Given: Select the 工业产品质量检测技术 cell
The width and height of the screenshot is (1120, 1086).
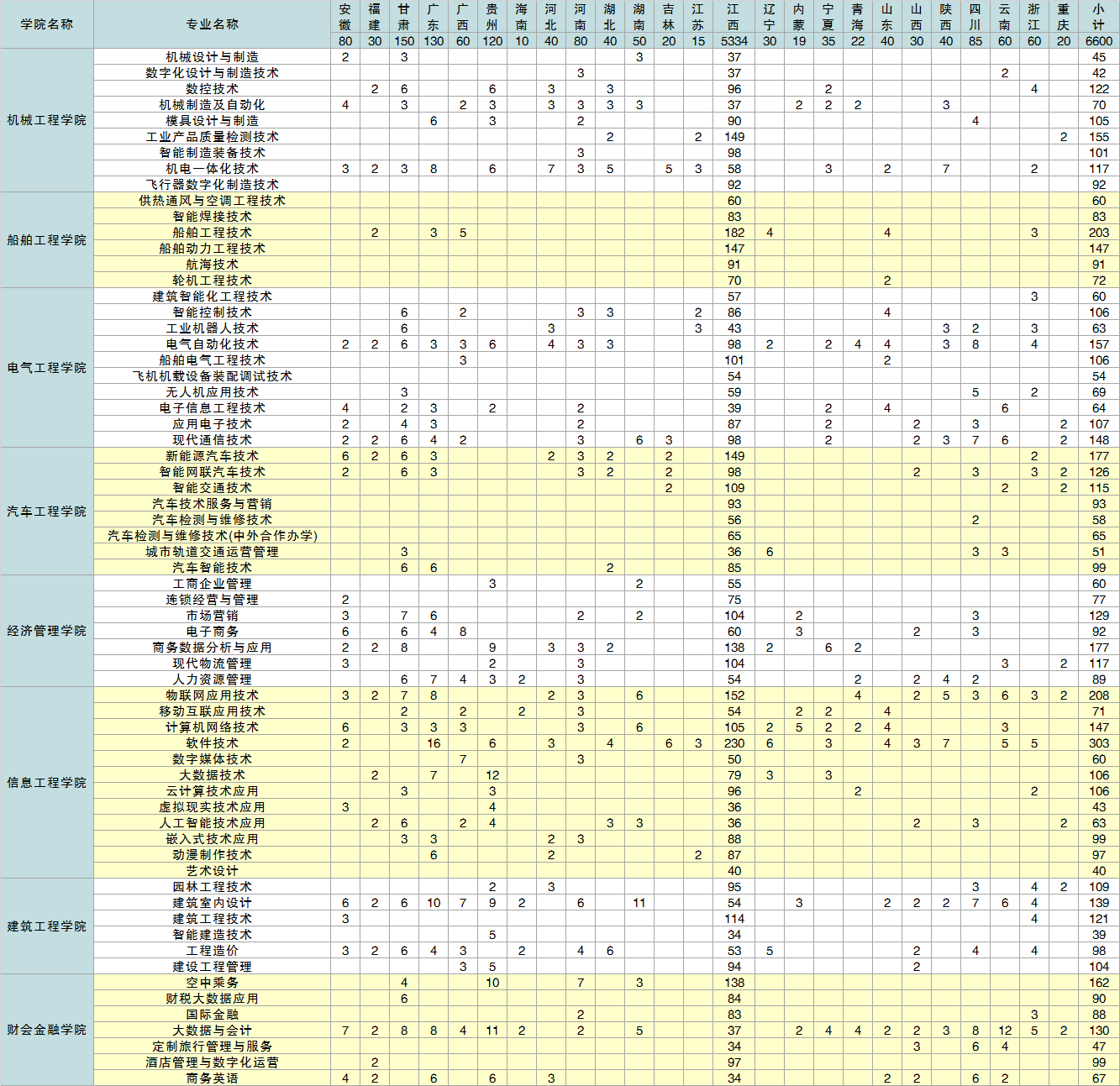Looking at the screenshot, I should pos(213,137).
